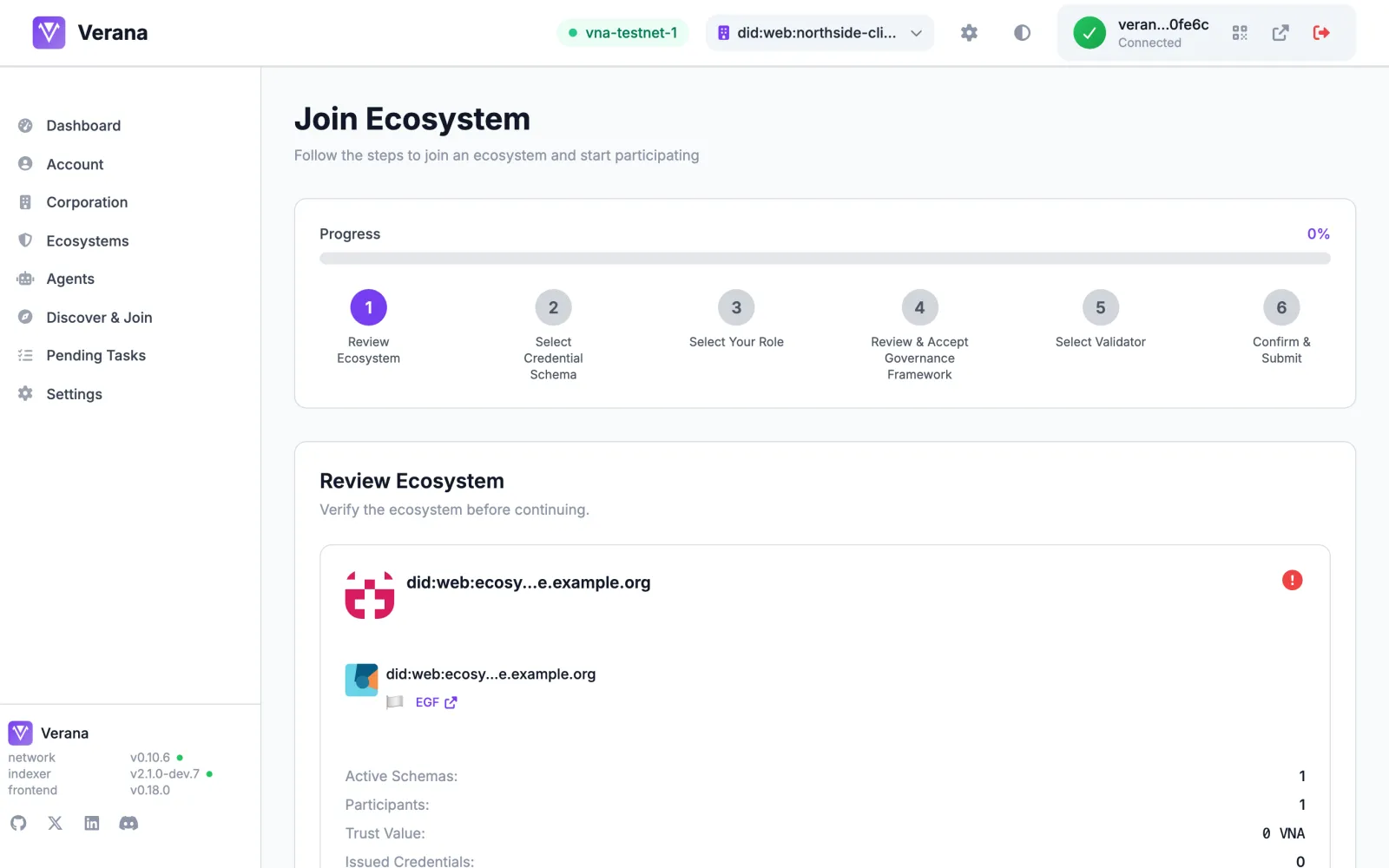Select step 2 Select Credential Schema

(553, 307)
